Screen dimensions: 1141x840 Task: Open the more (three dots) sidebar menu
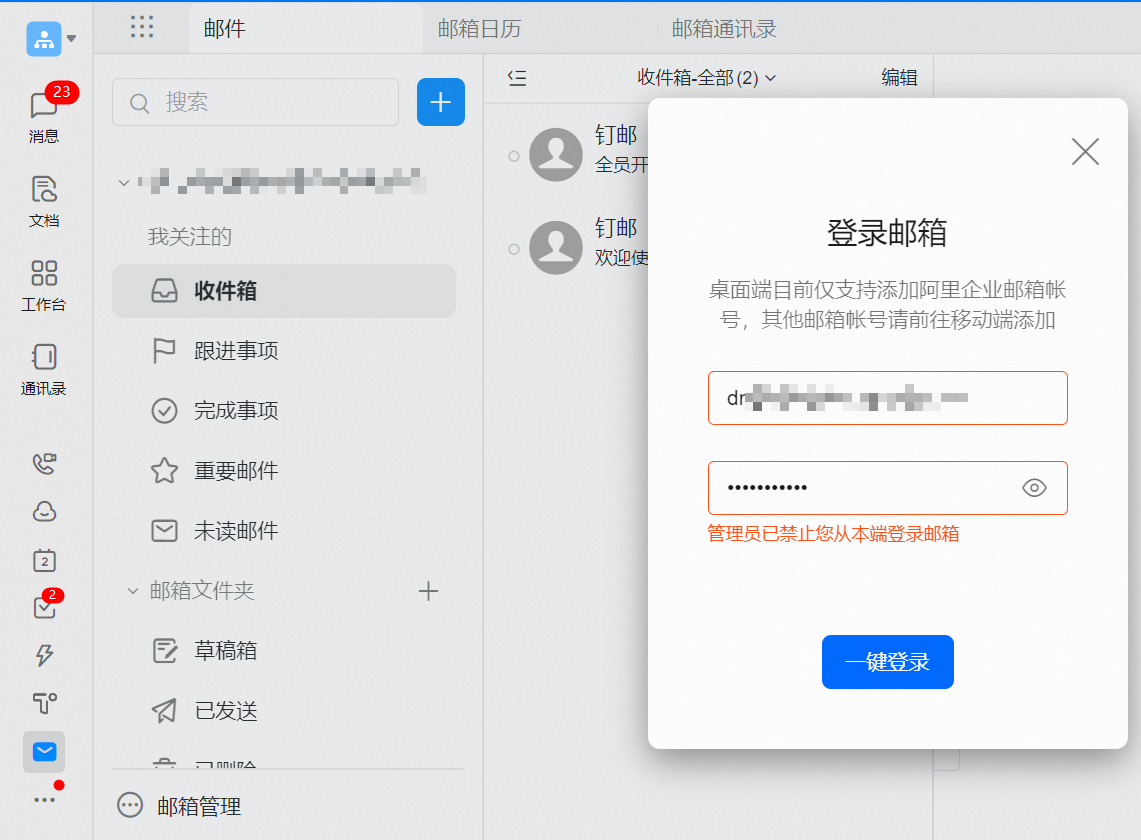[x=44, y=799]
